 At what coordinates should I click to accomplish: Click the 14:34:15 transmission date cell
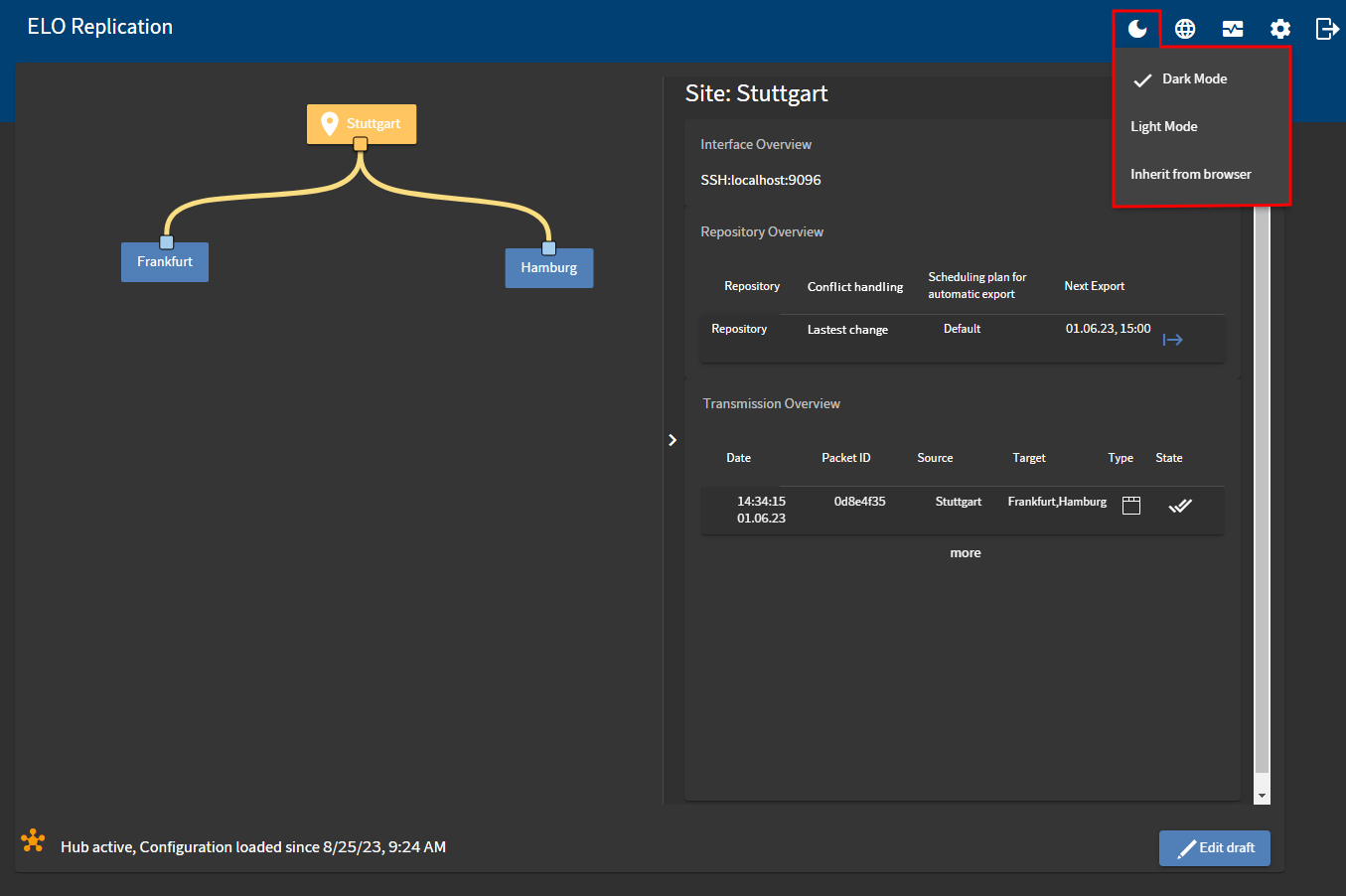(x=761, y=510)
